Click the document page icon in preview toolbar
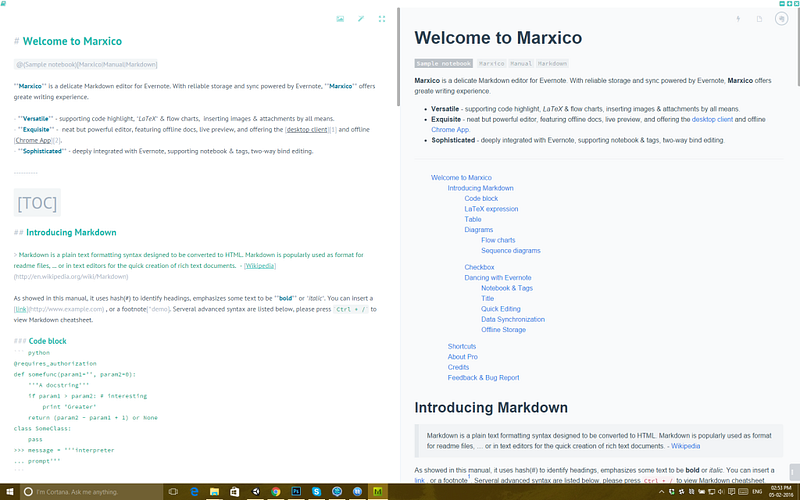Image resolution: width=800 pixels, height=500 pixels. 759,19
